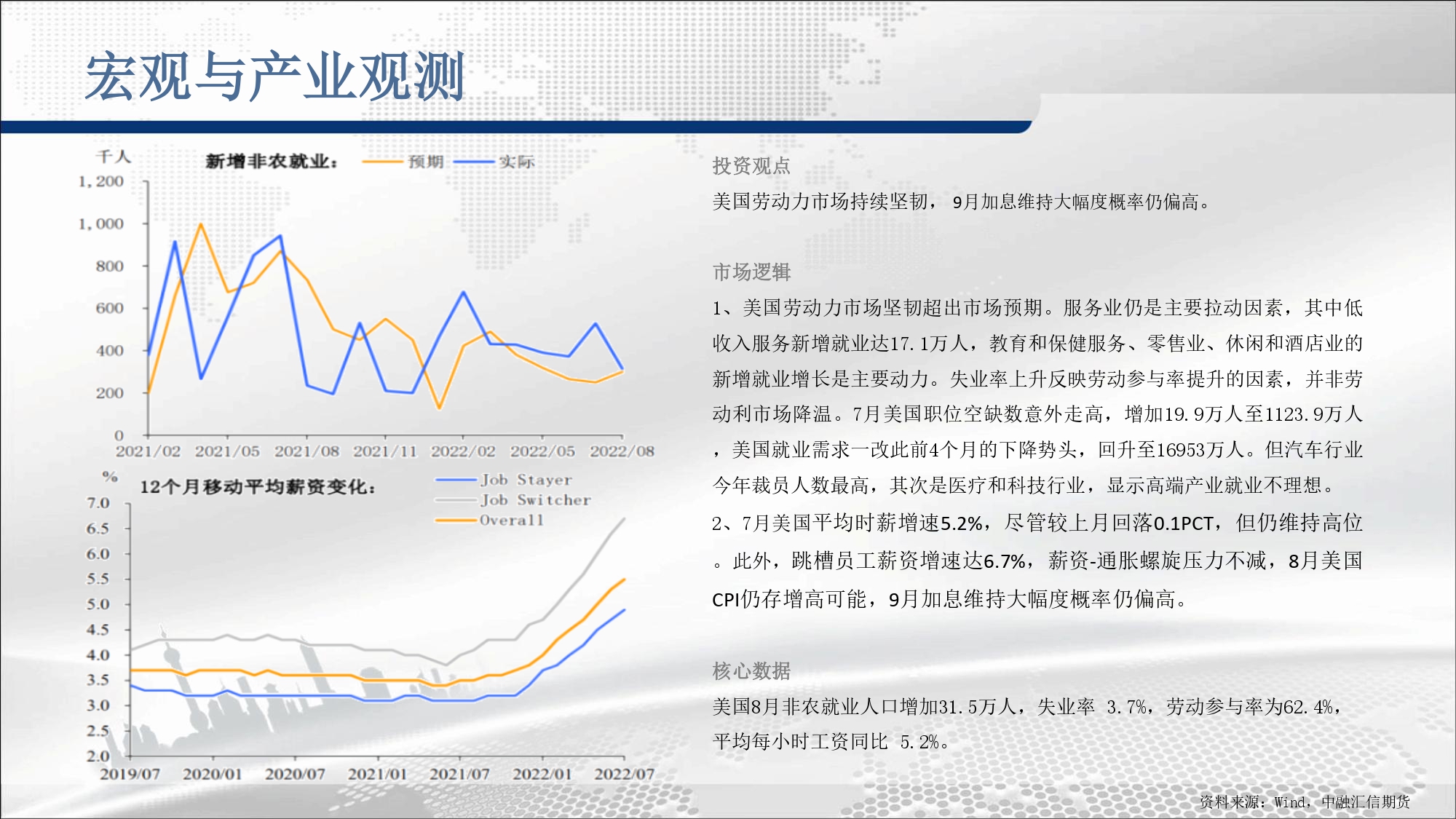Click the 2022/07 x-axis label
This screenshot has height=819, width=1456.
coord(625,774)
